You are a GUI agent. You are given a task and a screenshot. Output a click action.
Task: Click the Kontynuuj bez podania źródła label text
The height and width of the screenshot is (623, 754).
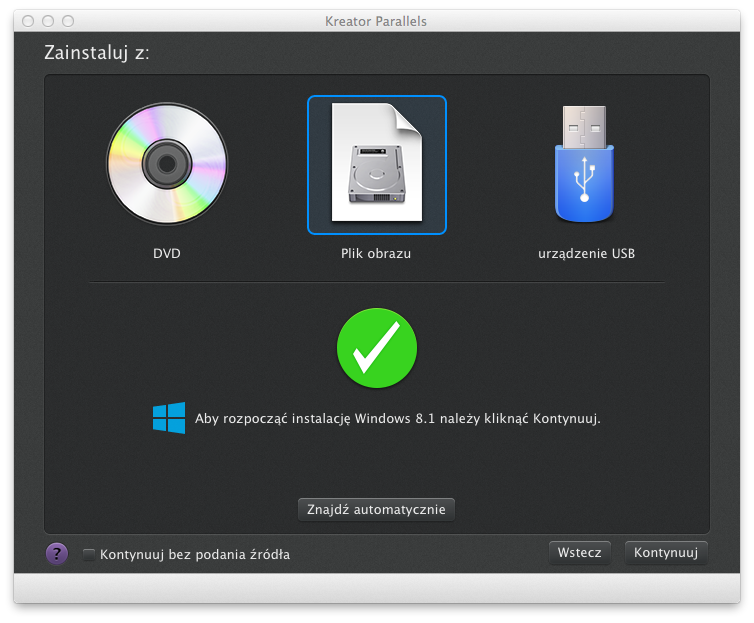[194, 554]
